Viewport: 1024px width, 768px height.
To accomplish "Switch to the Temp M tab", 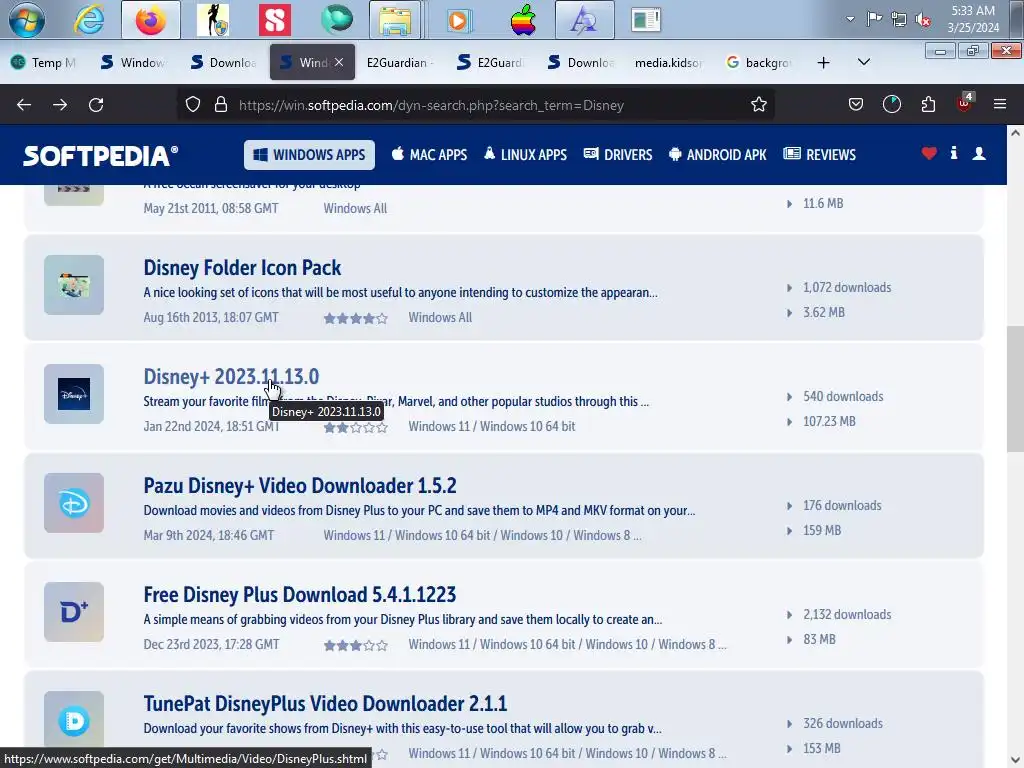I will [44, 63].
